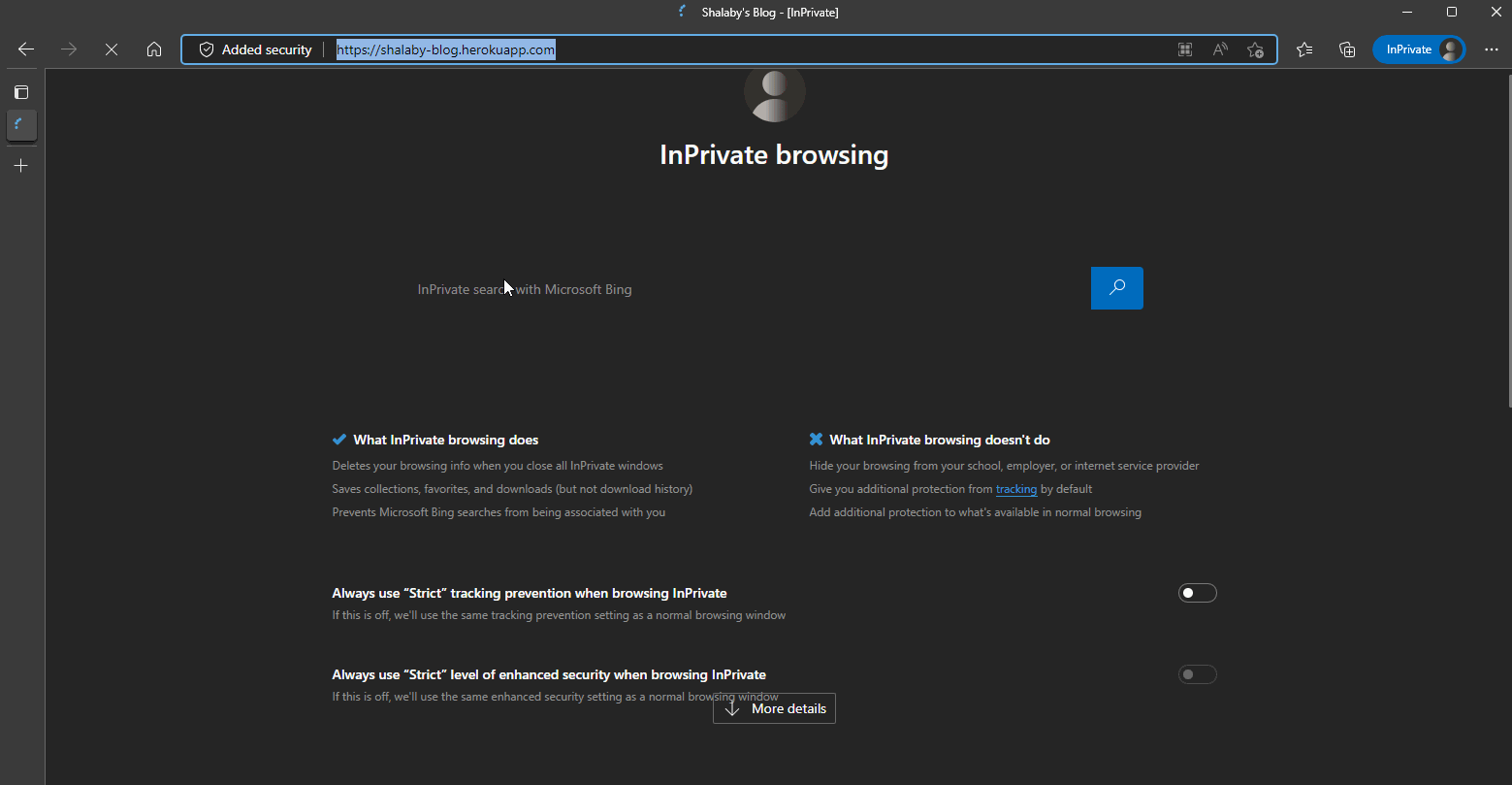Image resolution: width=1512 pixels, height=785 pixels.
Task: Turn on Strict enhanced security for InPrivate
Action: click(x=1197, y=673)
